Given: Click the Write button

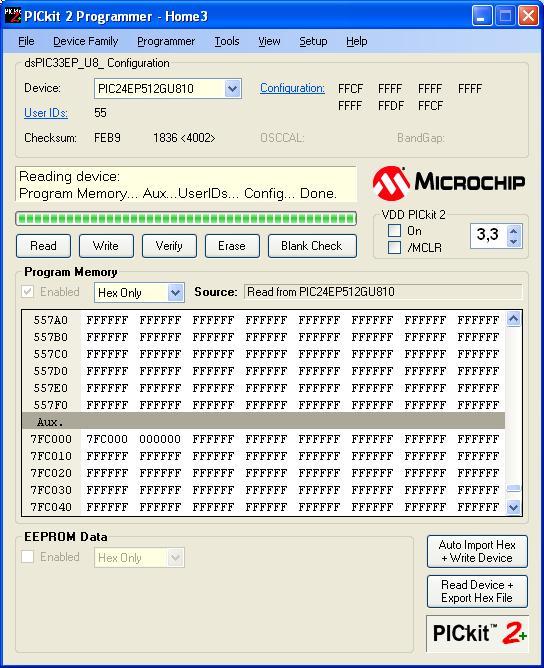Looking at the screenshot, I should pos(106,246).
